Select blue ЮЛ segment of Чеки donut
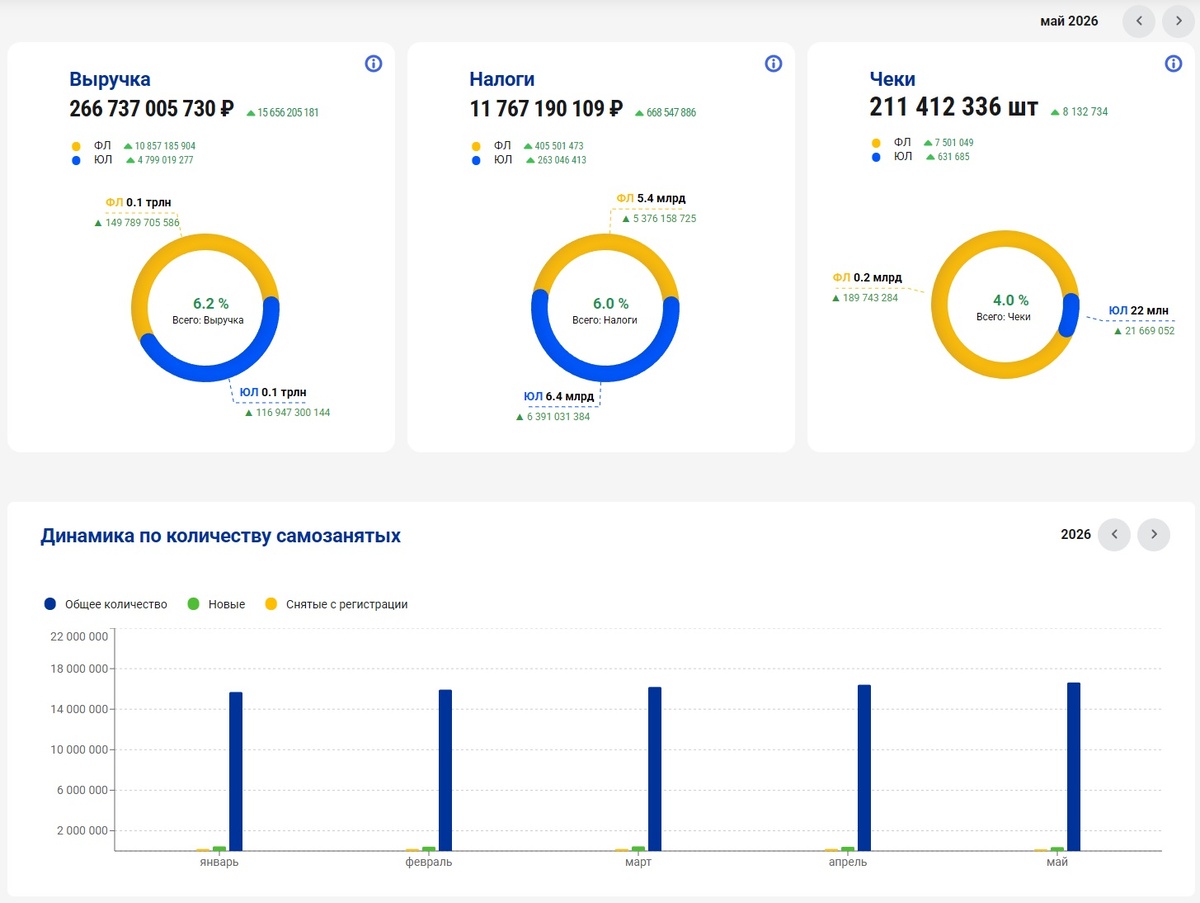Image resolution: width=1200 pixels, height=903 pixels. tap(1069, 314)
